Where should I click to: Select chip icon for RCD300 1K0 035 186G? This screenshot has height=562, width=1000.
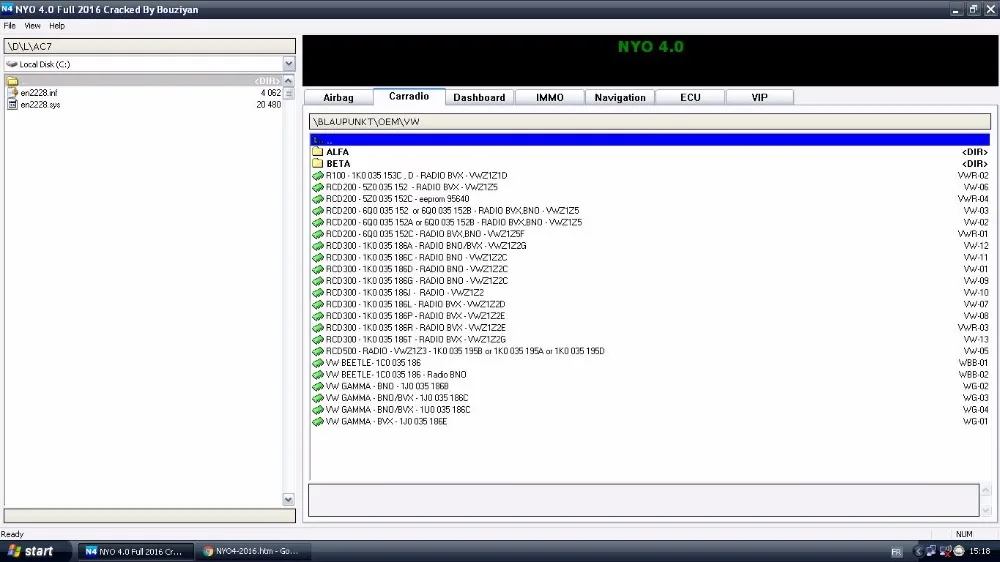pos(318,281)
